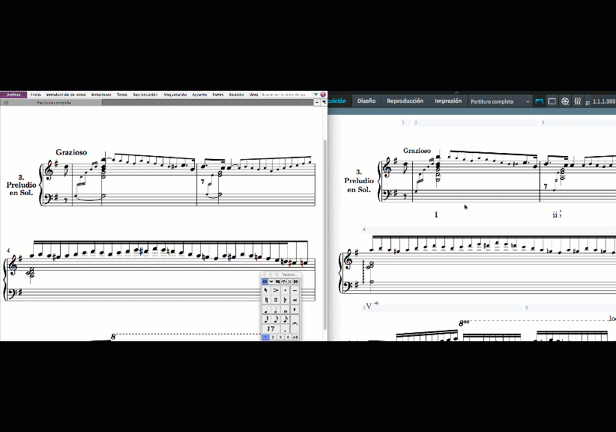Image resolution: width=616 pixels, height=432 pixels.
Task: Open Sibelius Reproducción ribbon tab
Action: click(145, 95)
